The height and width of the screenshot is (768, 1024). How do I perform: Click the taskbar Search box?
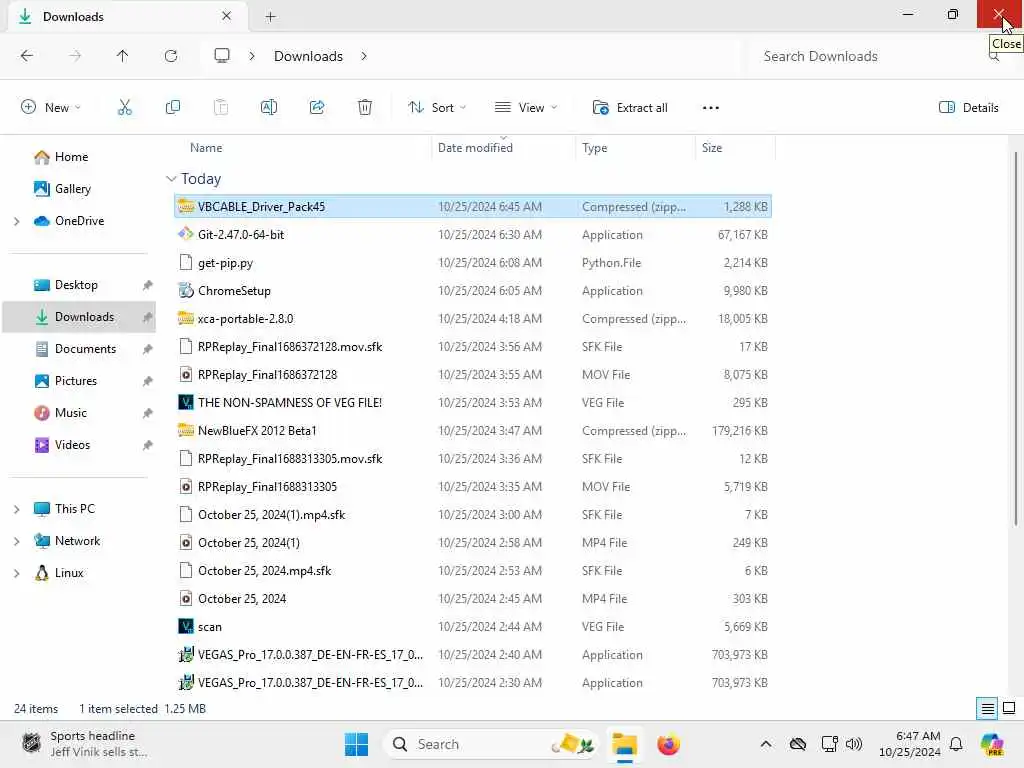click(490, 744)
